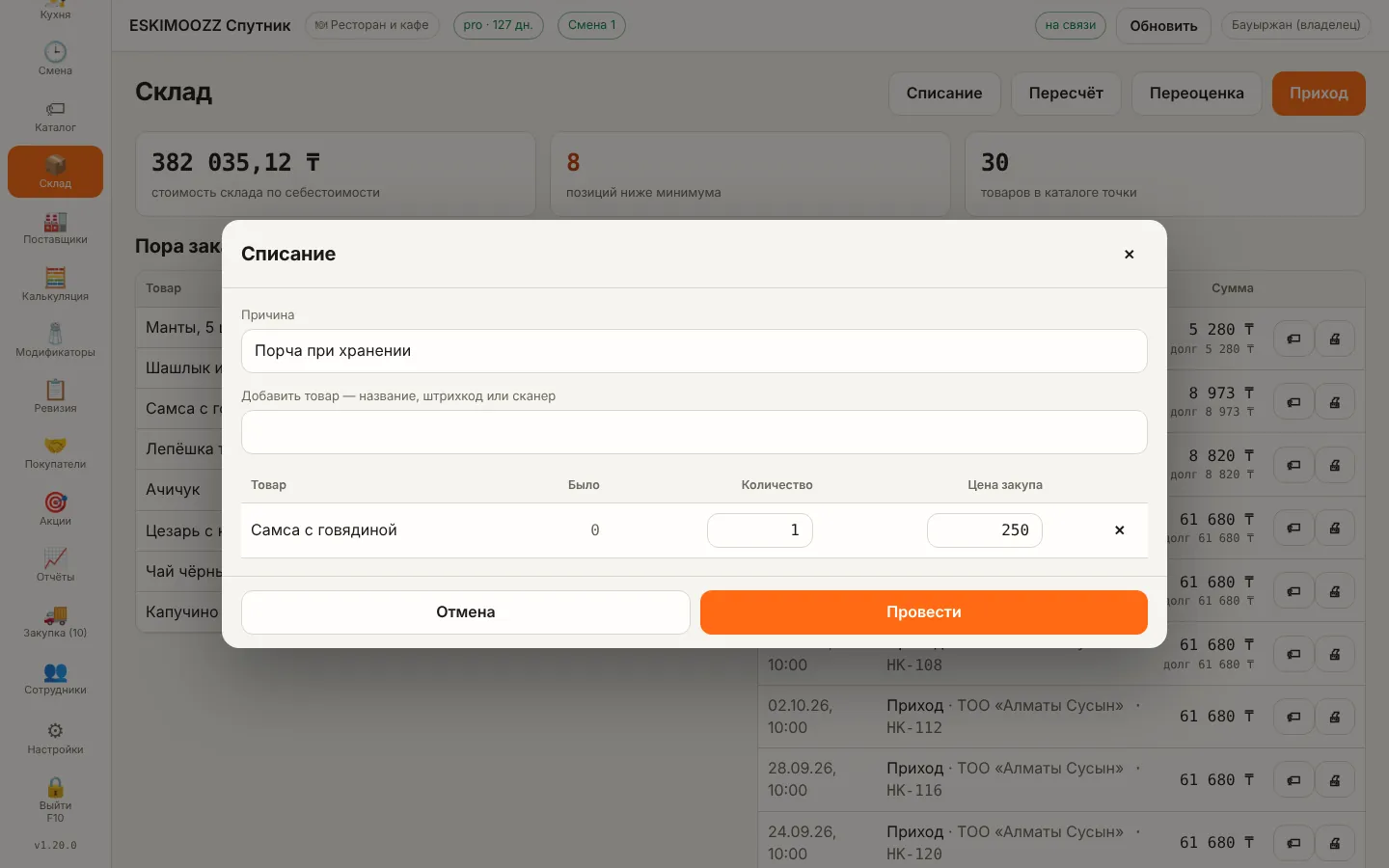Confirm write-off with Провести button
This screenshot has width=1389, height=868.
coord(924,612)
